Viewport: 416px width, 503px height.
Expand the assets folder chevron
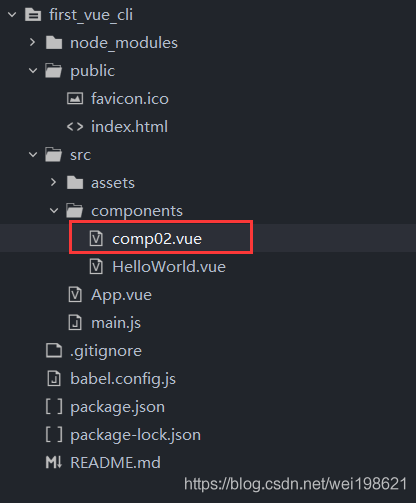point(53,182)
